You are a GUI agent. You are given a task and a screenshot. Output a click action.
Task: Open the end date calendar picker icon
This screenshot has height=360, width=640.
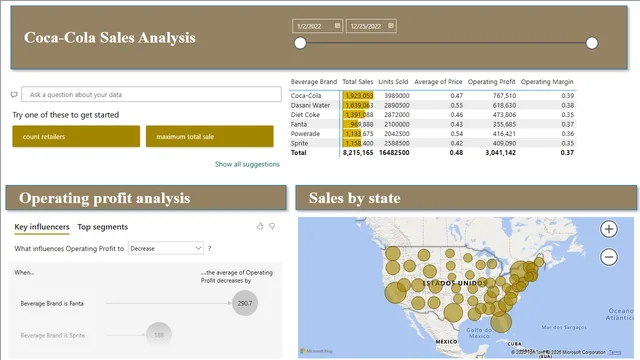391,26
